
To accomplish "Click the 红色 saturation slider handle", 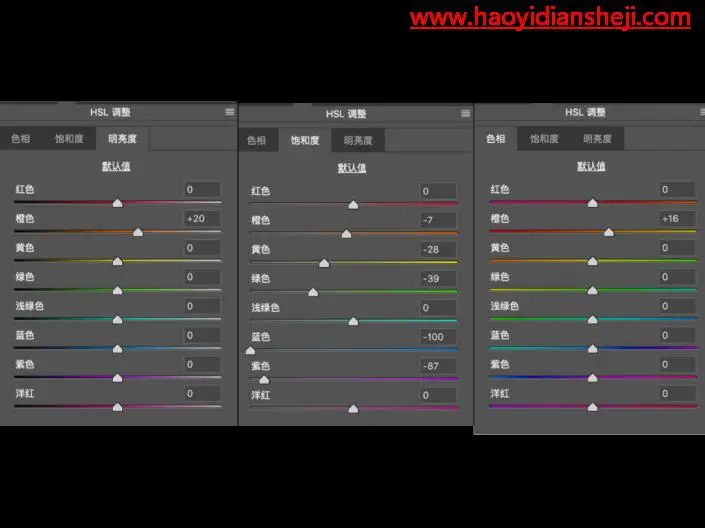I will coord(353,205).
